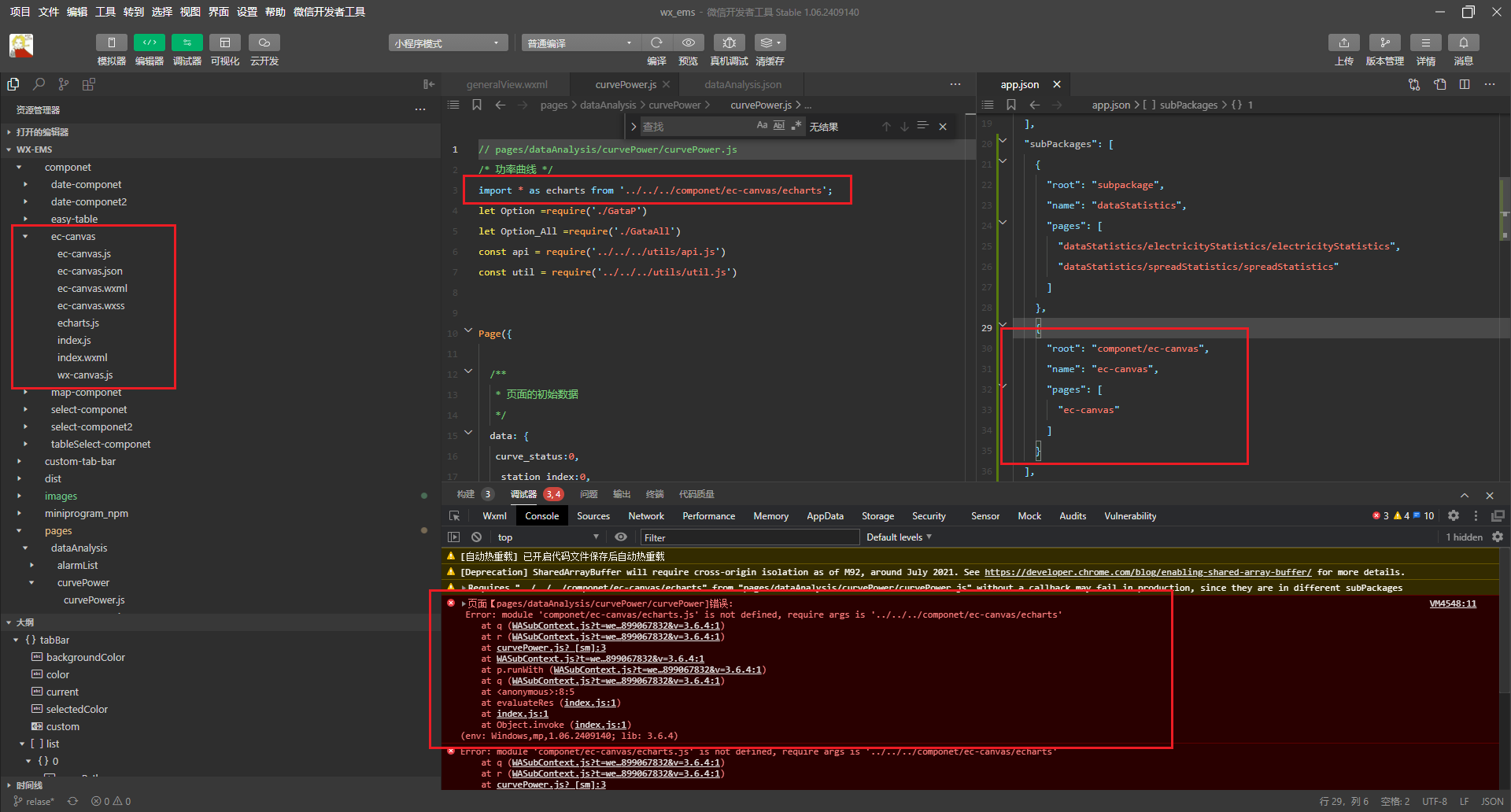Viewport: 1511px width, 812px height.
Task: Click the 上传 upload icon
Action: [1344, 42]
